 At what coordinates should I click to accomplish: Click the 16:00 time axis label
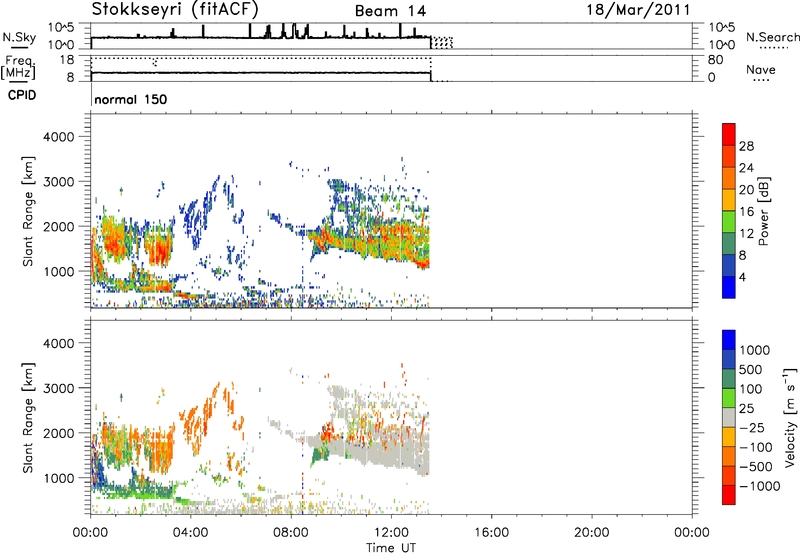click(491, 533)
